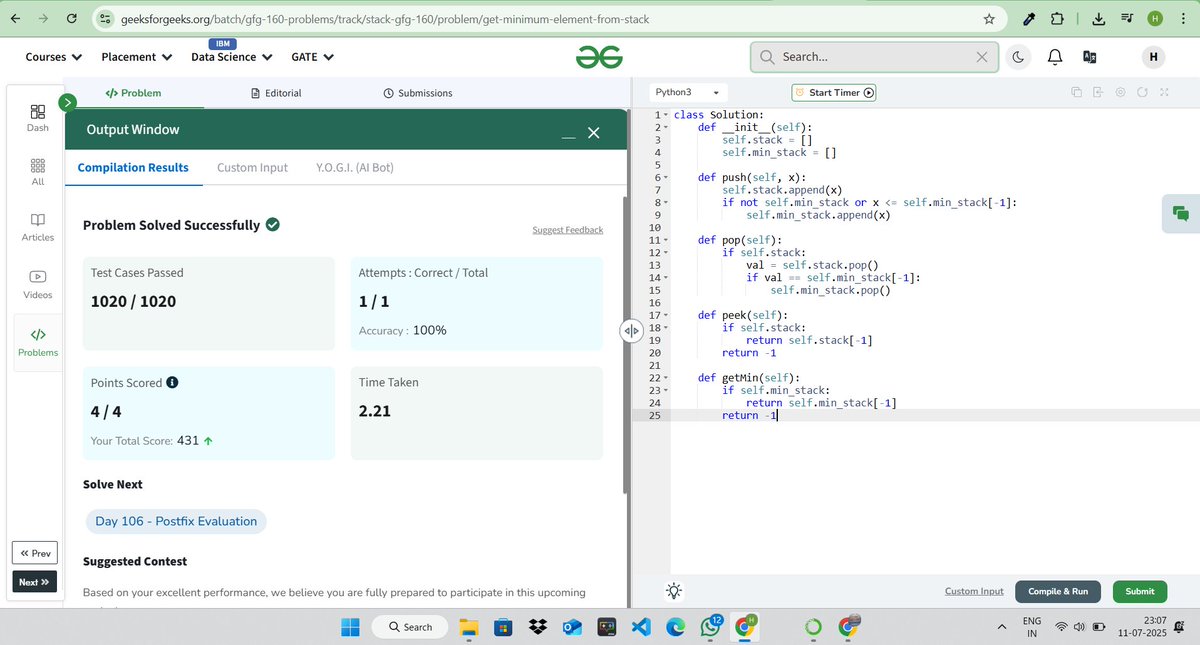The height and width of the screenshot is (645, 1200).
Task: Open the Placement dropdown
Action: [135, 57]
